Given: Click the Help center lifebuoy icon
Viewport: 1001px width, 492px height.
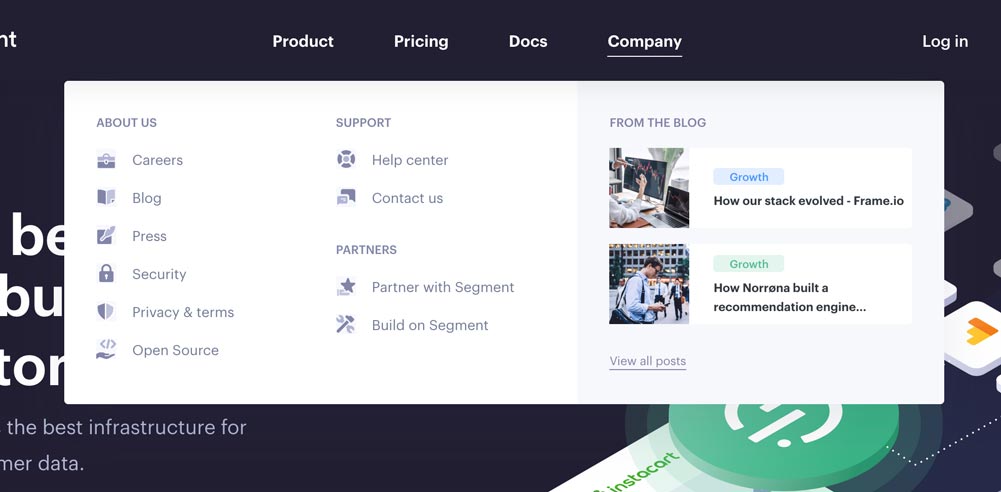Looking at the screenshot, I should coord(346,160).
